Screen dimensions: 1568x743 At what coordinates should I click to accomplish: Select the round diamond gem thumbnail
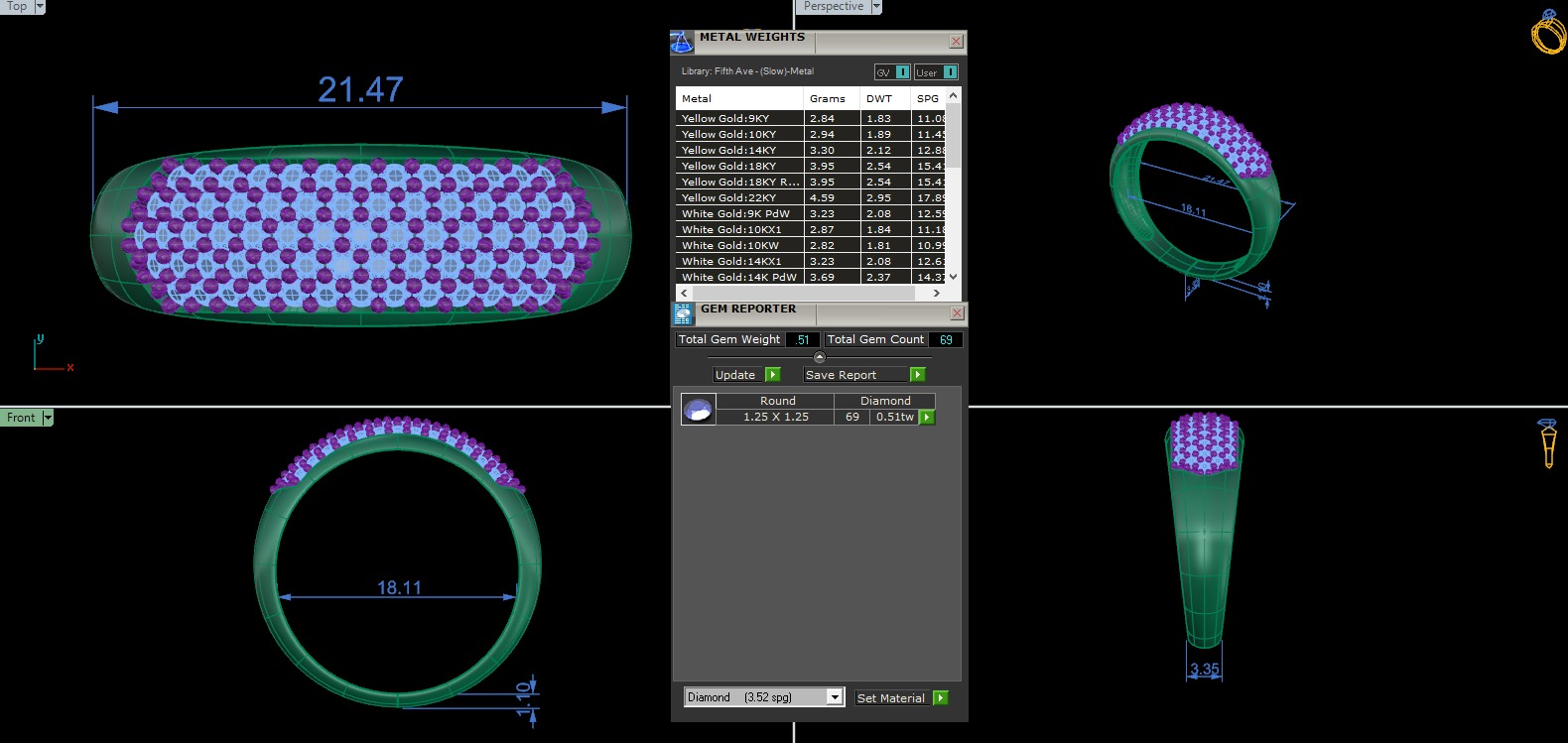click(698, 409)
